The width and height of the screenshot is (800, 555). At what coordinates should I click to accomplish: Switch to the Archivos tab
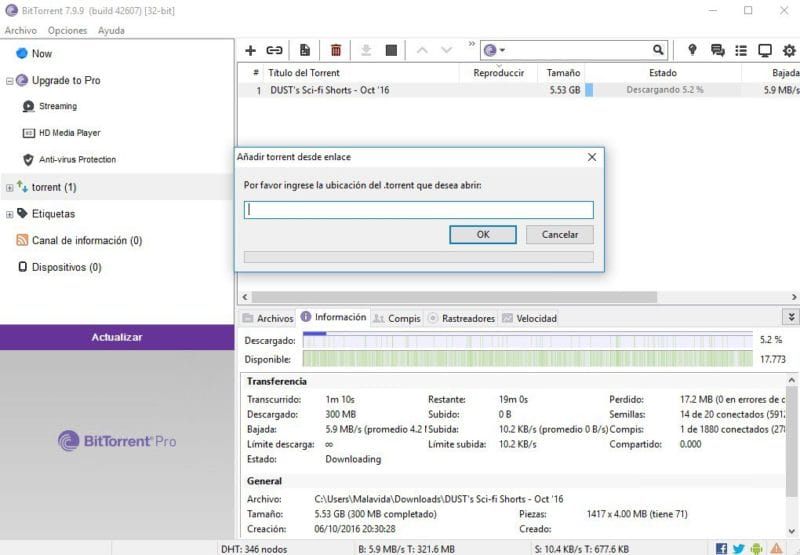[x=268, y=318]
